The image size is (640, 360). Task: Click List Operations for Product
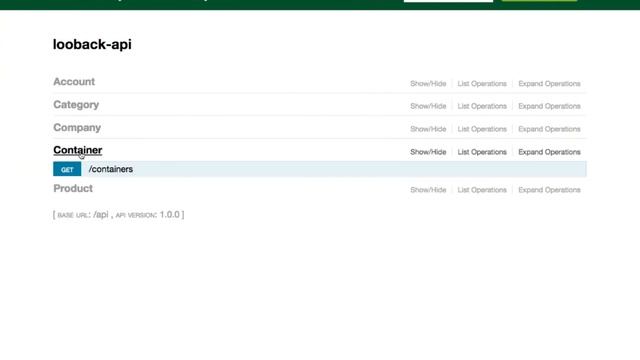pos(482,190)
